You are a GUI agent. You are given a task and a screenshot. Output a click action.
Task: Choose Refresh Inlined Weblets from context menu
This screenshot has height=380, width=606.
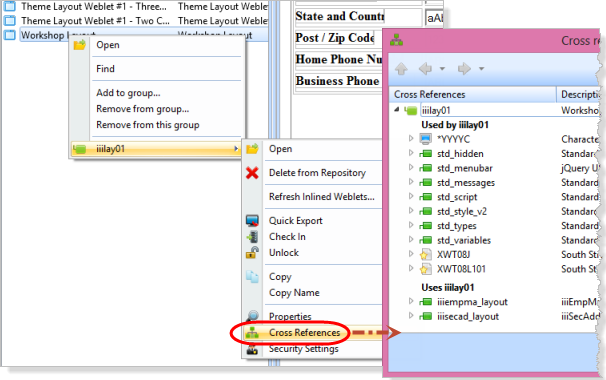tap(322, 197)
